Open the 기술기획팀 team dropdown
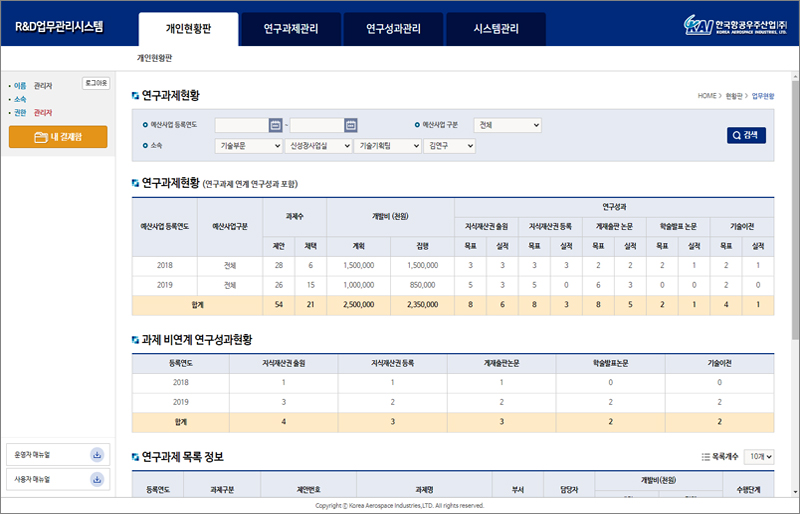The height and width of the screenshot is (514, 800). [x=387, y=146]
